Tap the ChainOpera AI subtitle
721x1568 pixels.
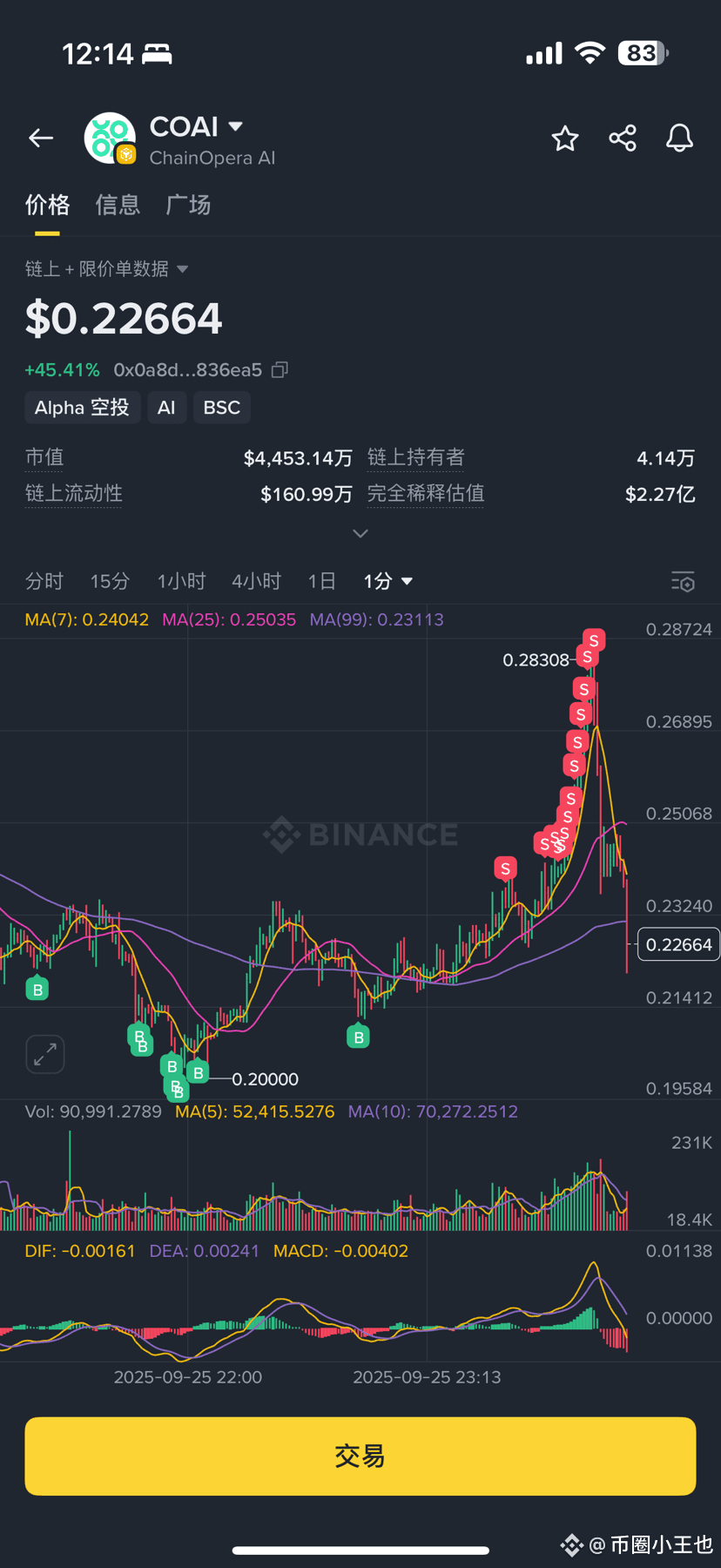point(212,158)
